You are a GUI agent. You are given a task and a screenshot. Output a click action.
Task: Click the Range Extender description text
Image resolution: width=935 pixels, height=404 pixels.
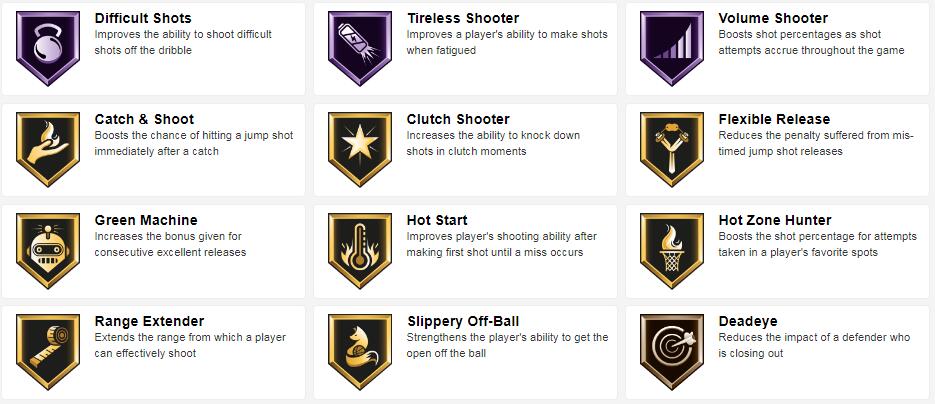click(x=190, y=346)
